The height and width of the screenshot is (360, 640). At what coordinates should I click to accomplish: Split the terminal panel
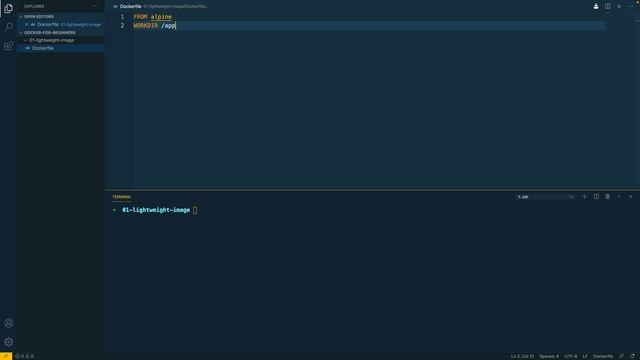[x=596, y=197]
